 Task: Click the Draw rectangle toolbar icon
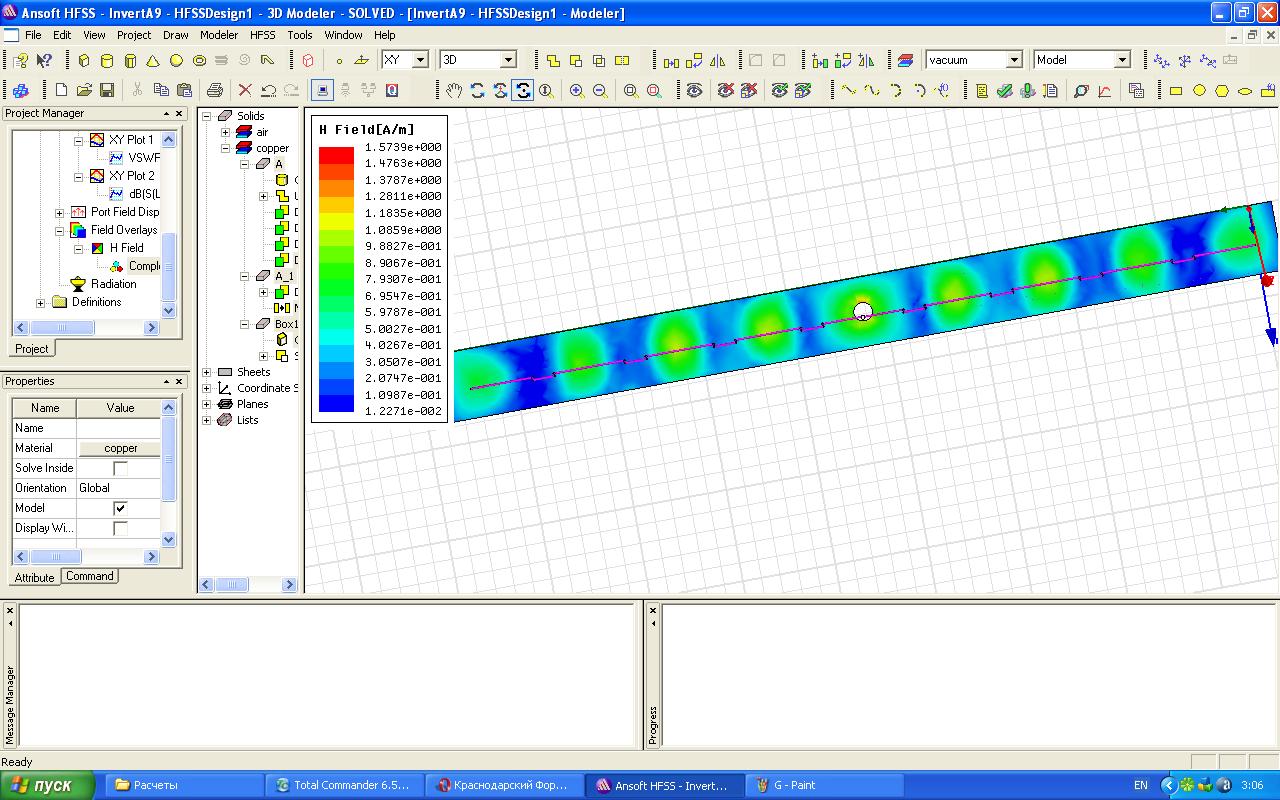pos(1176,91)
